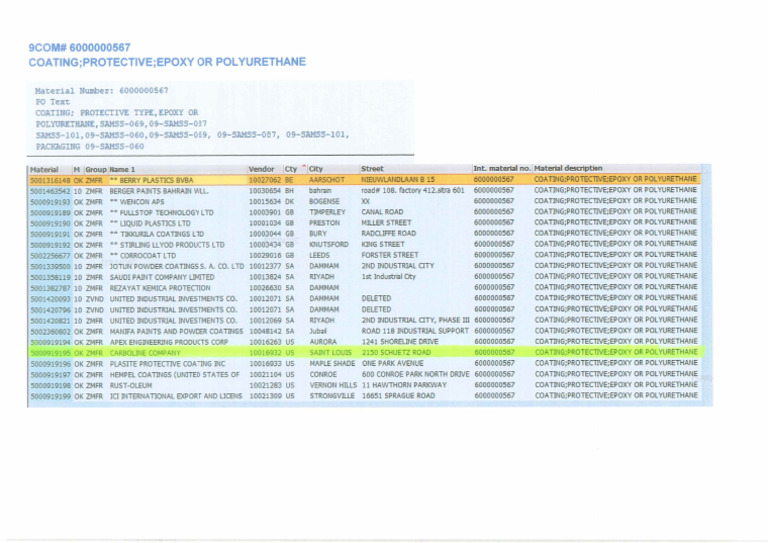Click the AARSCHOT city cell
The width and height of the screenshot is (768, 543).
pos(327,180)
